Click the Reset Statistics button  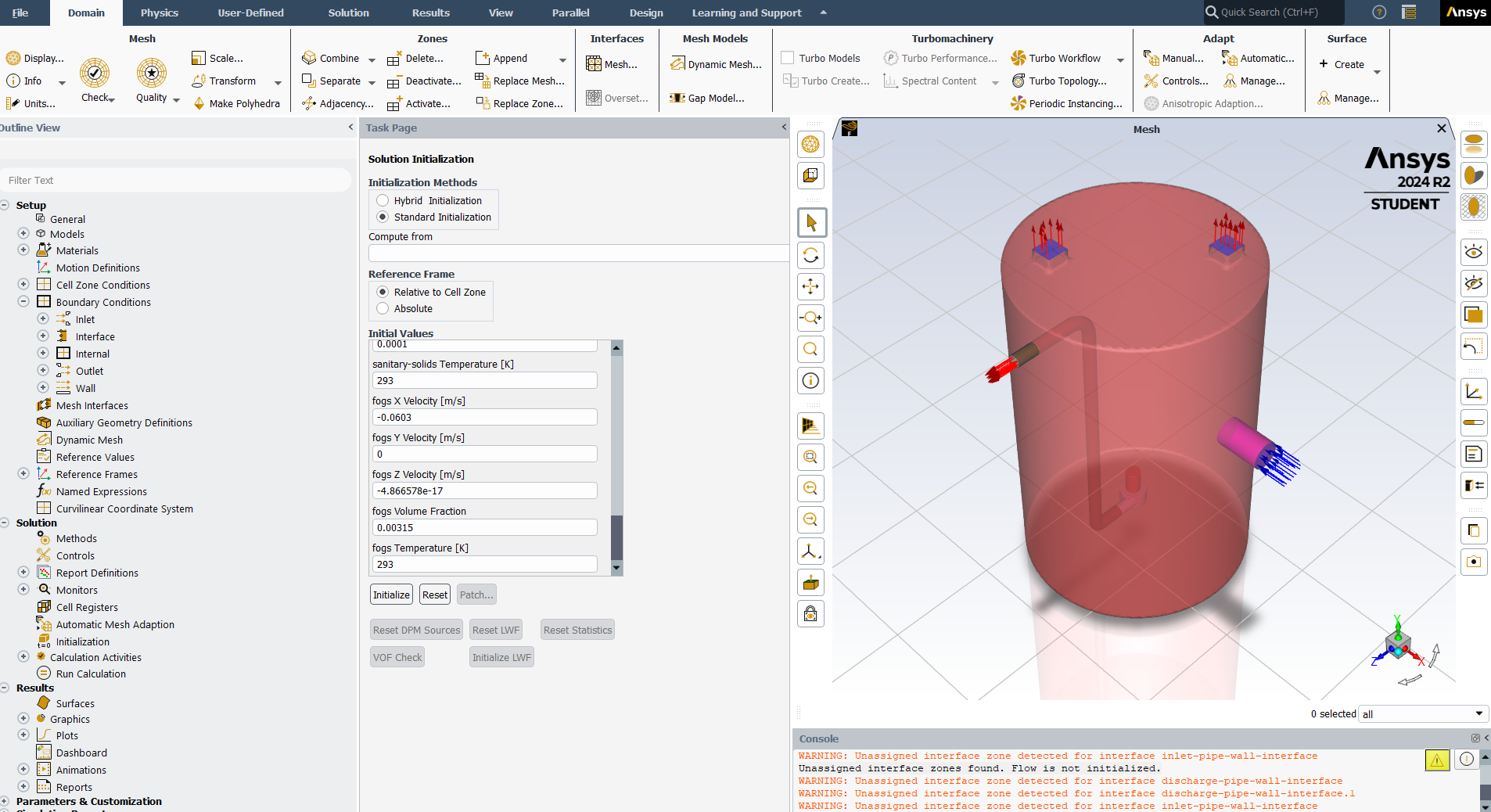(577, 630)
